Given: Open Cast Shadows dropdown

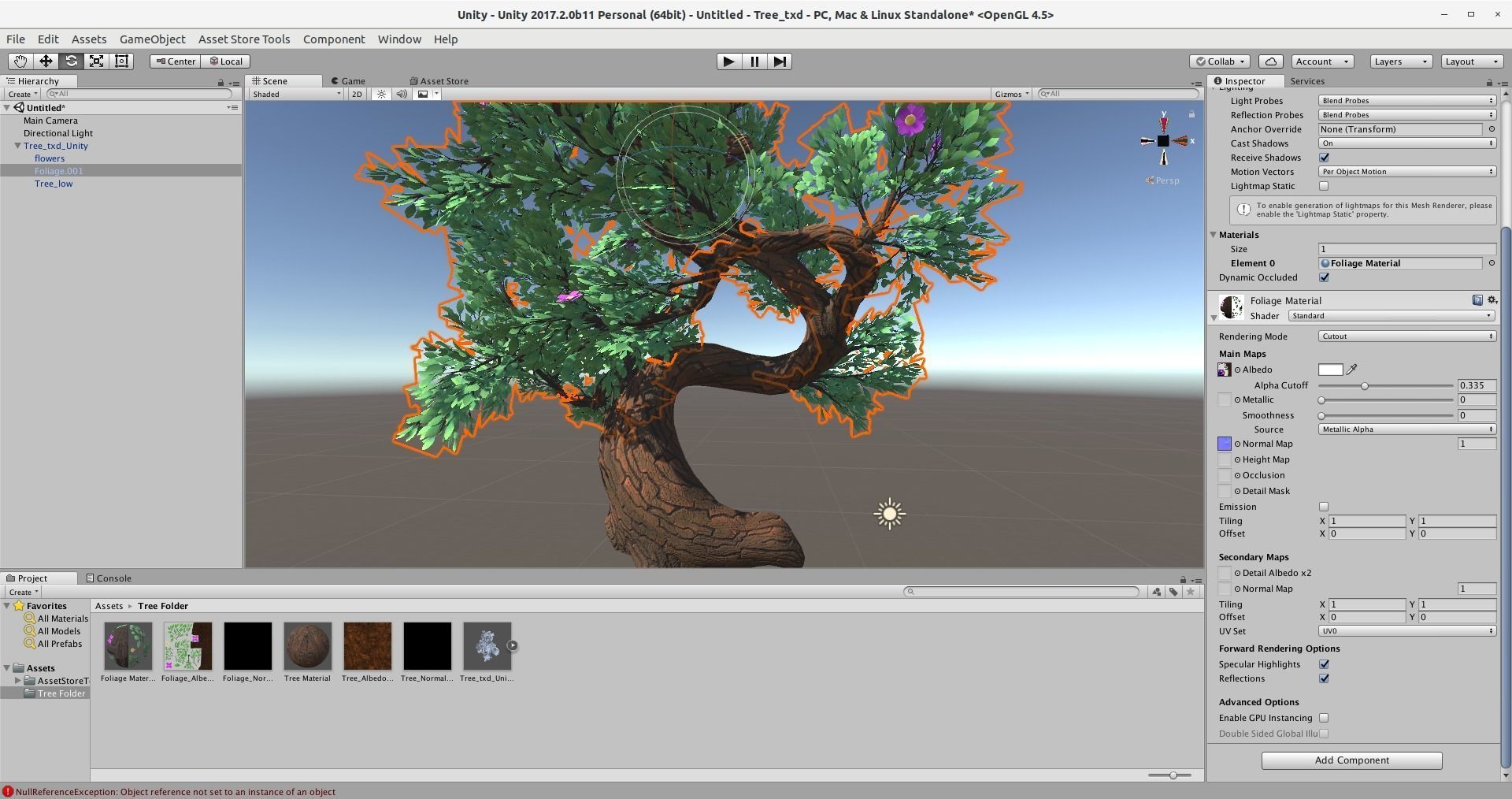Looking at the screenshot, I should [x=1407, y=143].
